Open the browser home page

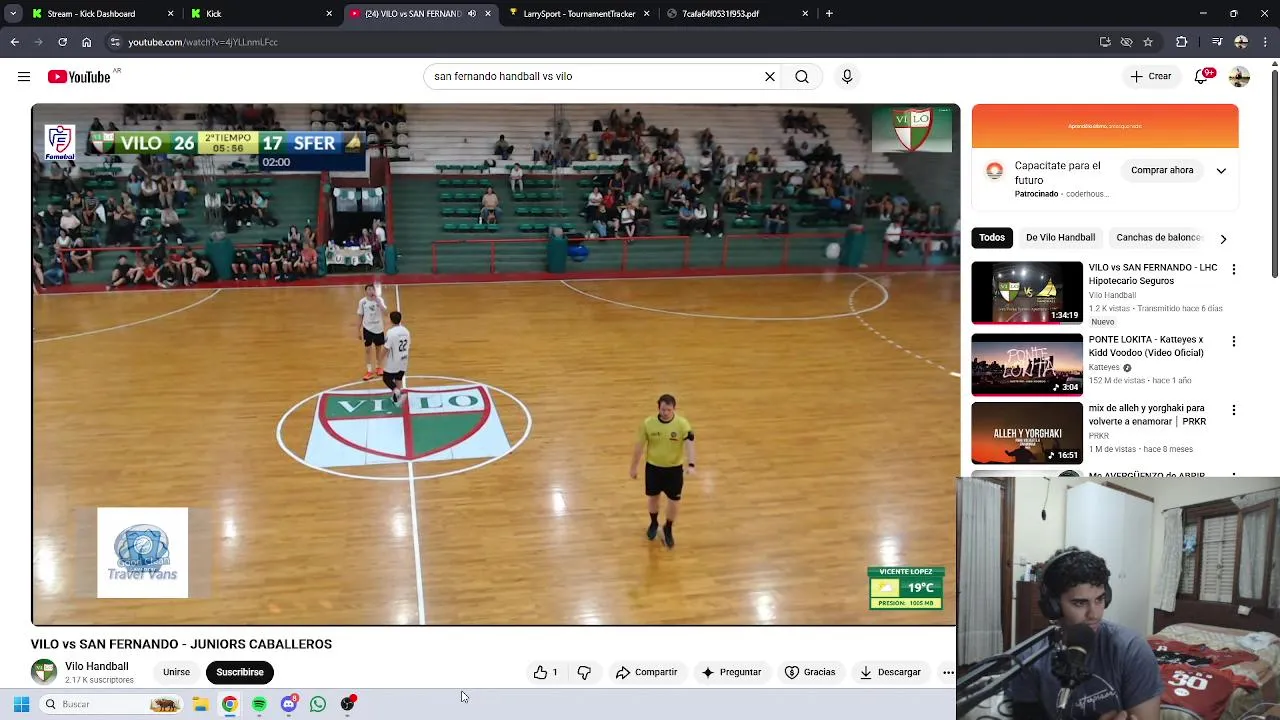(x=86, y=42)
